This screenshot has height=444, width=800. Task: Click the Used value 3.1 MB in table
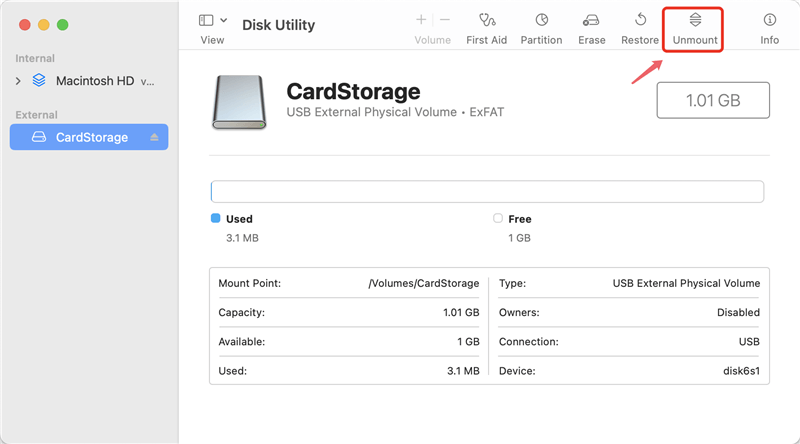point(463,371)
